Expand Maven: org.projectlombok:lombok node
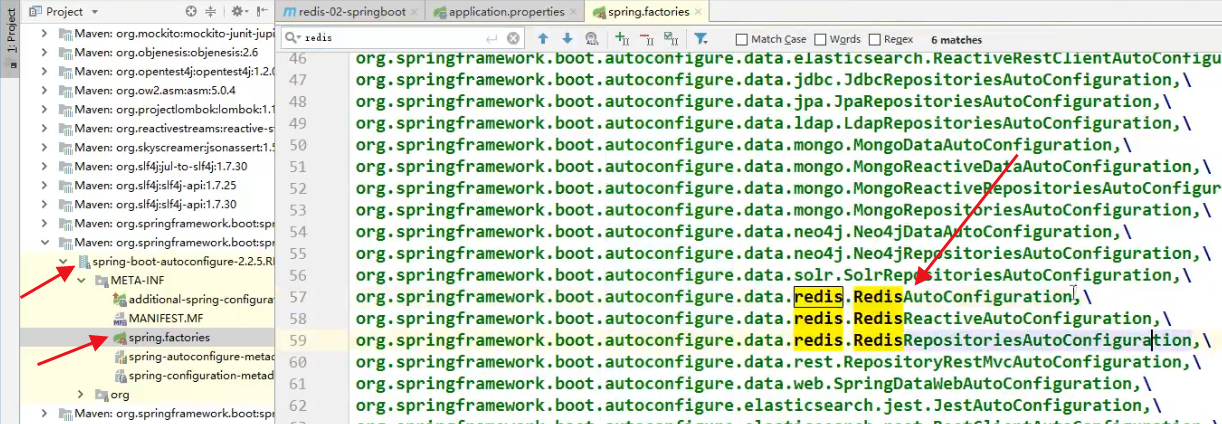 (x=45, y=109)
